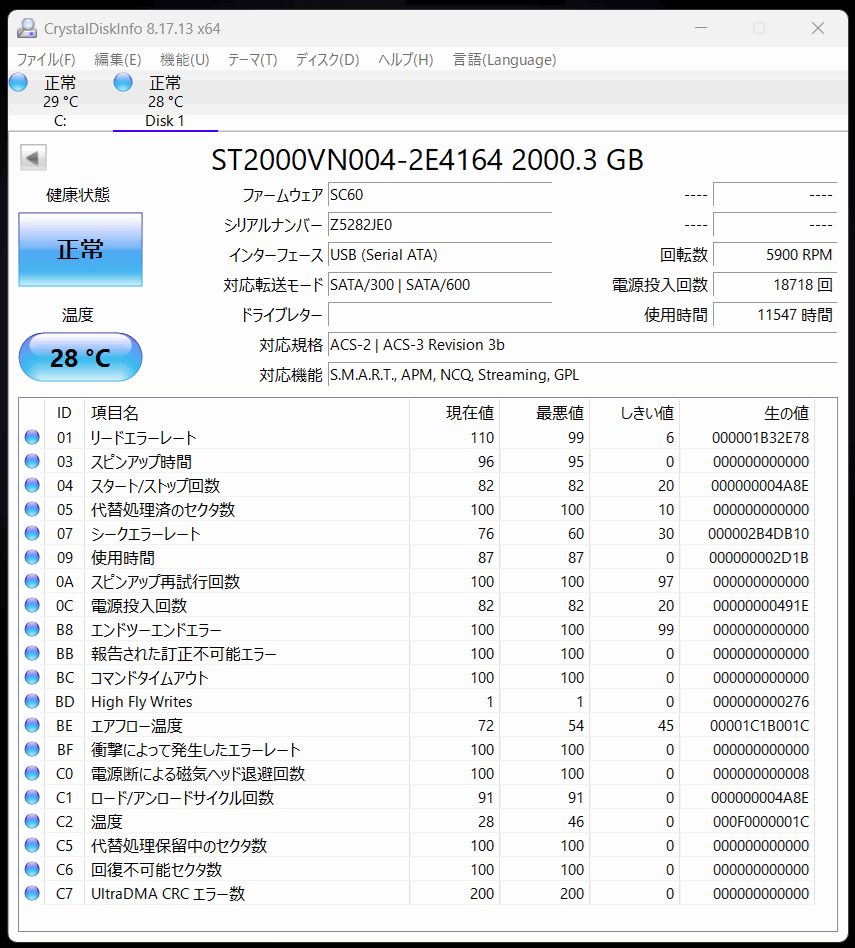
Task: Select the C: drive status orb
Action: (19, 82)
